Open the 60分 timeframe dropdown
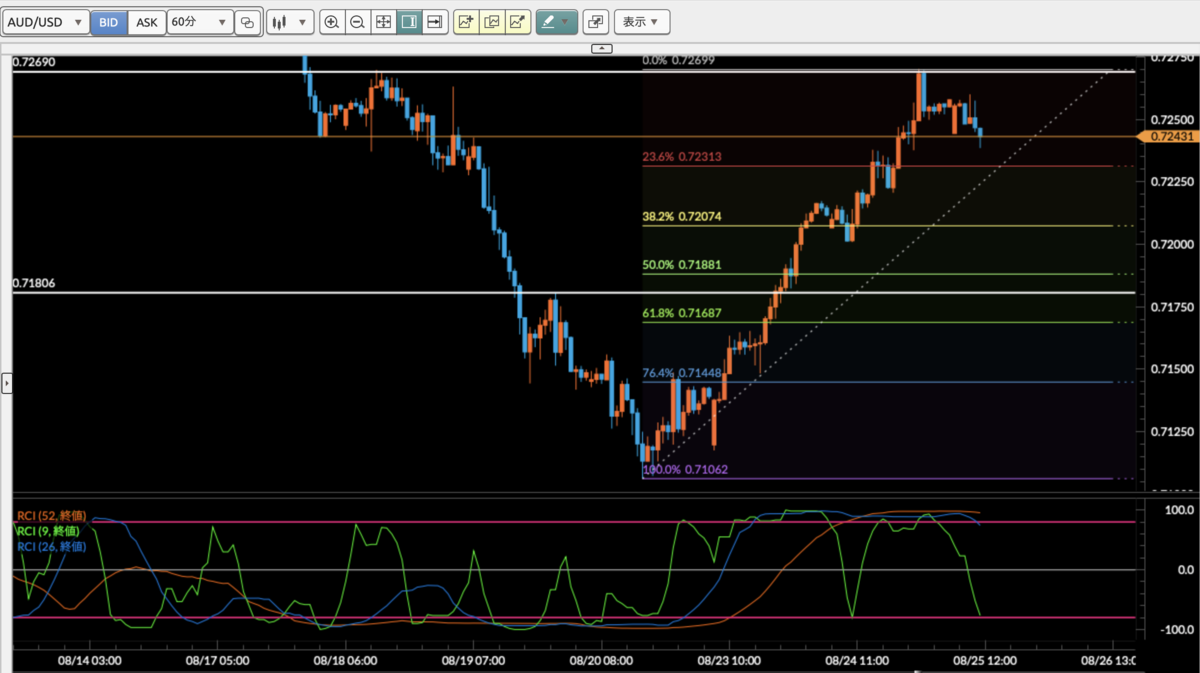1200x673 pixels. (199, 22)
